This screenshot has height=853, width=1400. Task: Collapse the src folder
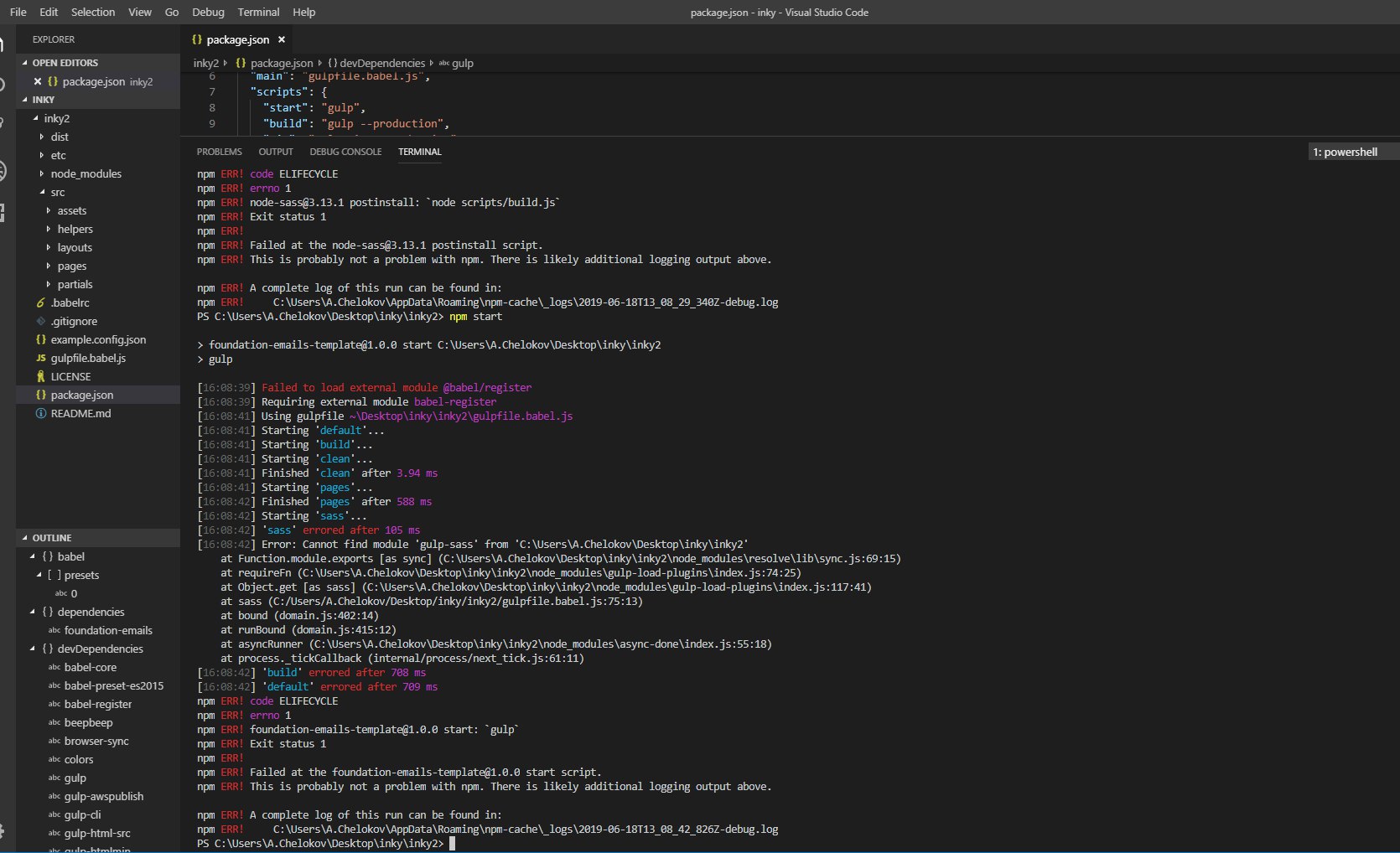coord(43,192)
